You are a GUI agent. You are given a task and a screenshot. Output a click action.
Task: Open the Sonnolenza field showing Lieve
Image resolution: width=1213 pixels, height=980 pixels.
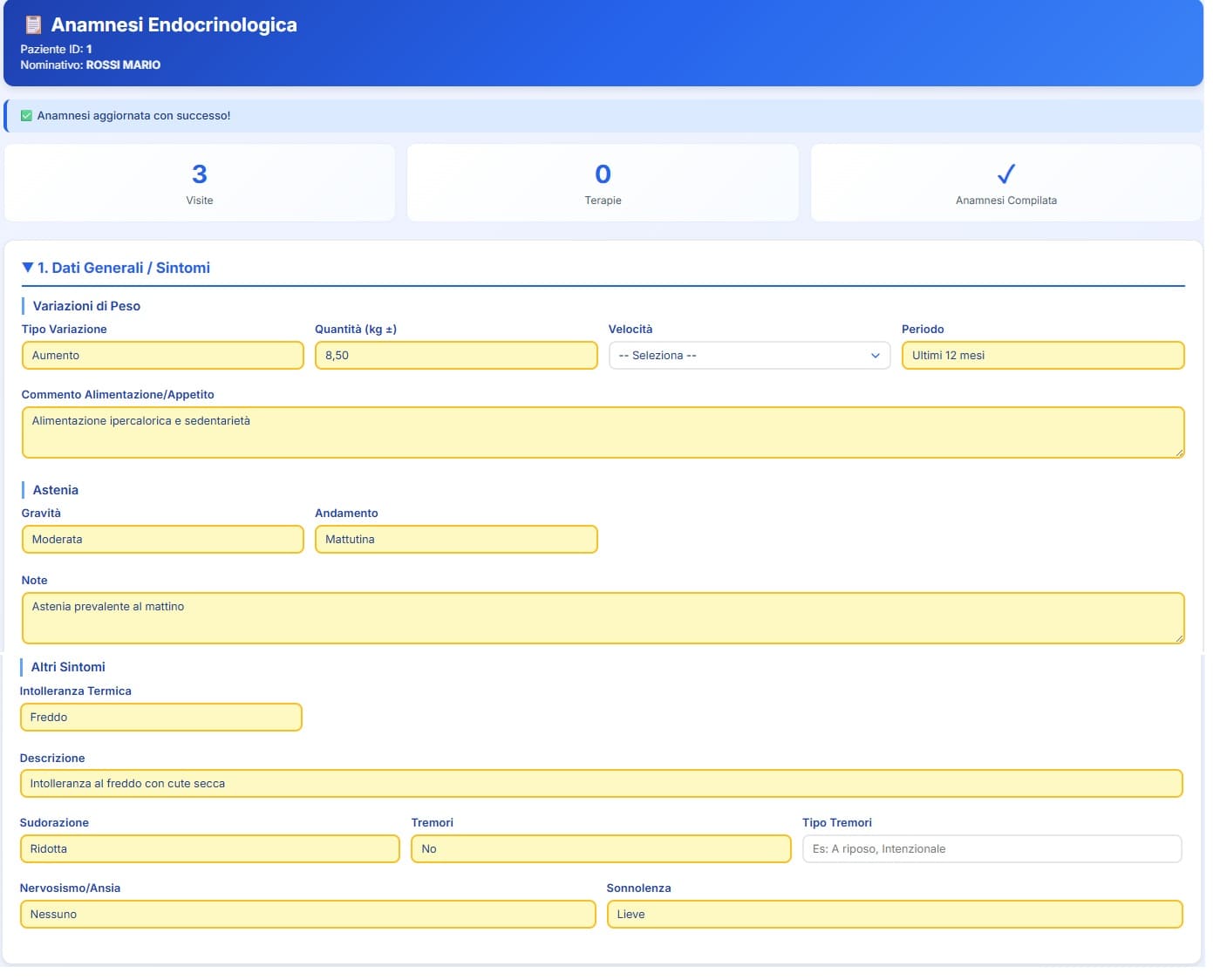[x=894, y=915]
